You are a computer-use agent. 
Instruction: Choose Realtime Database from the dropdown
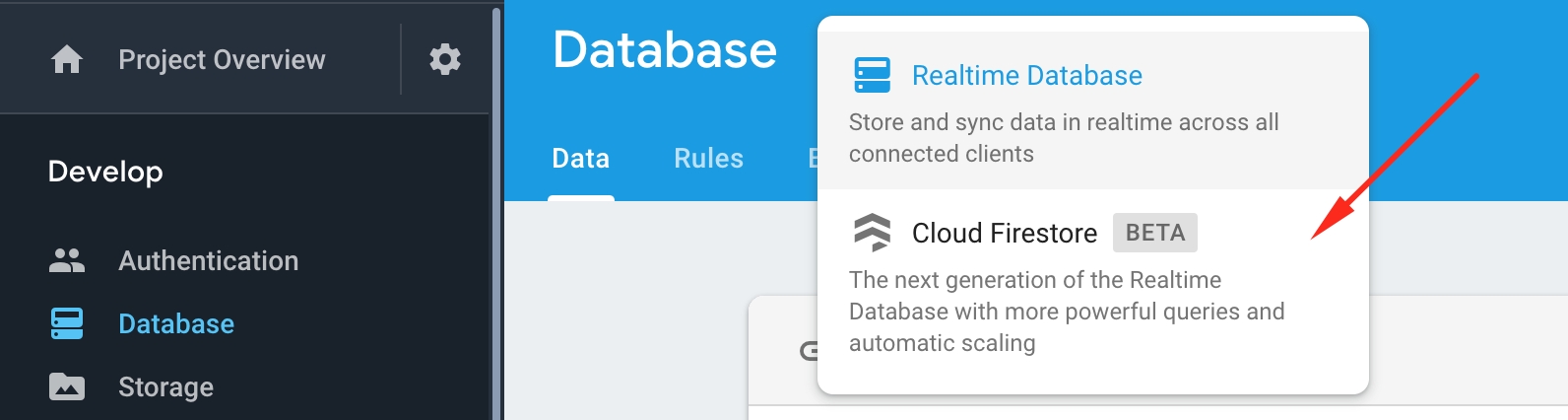[x=1026, y=76]
